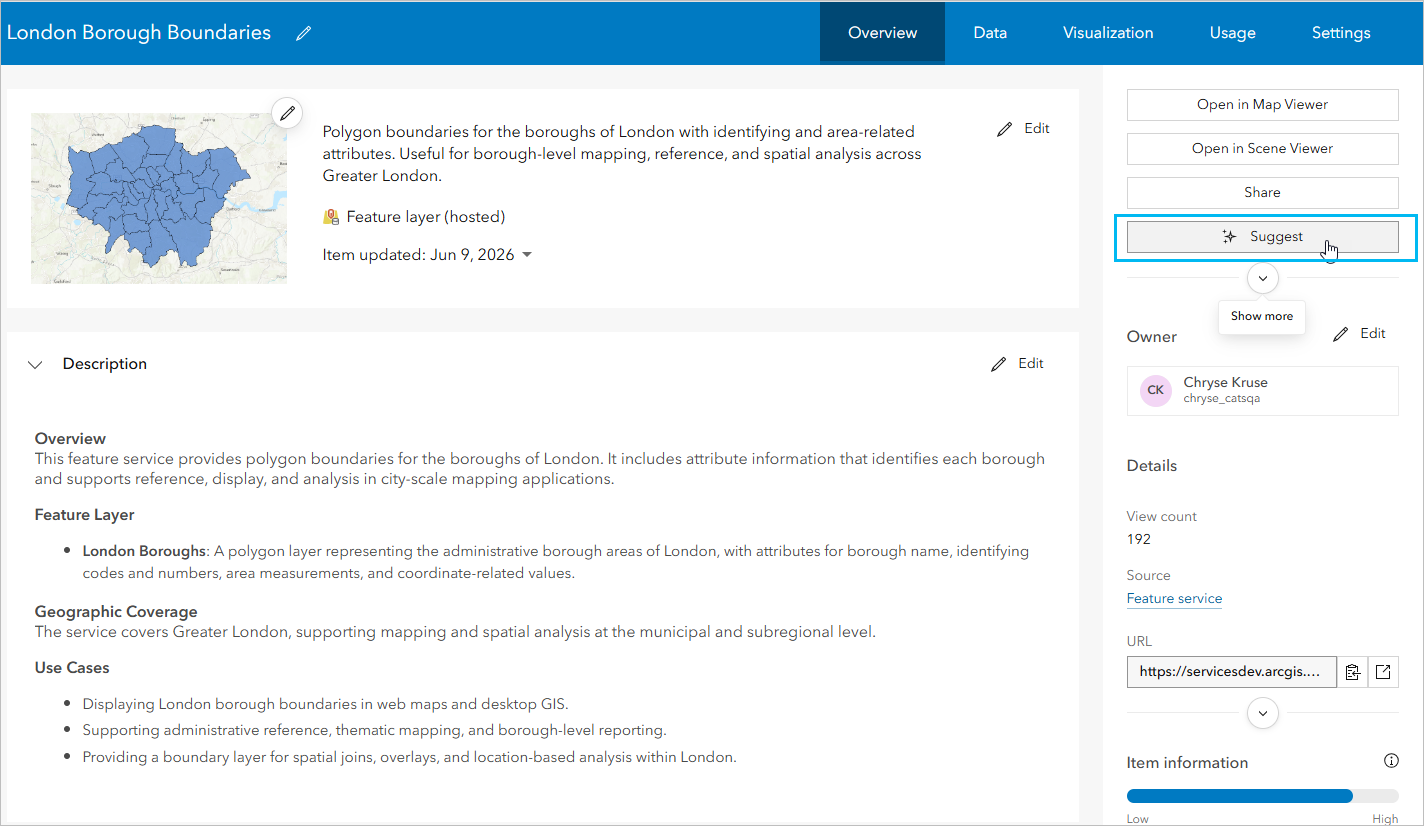Expand more details chevron below the URL
The image size is (1424, 826).
[1263, 713]
